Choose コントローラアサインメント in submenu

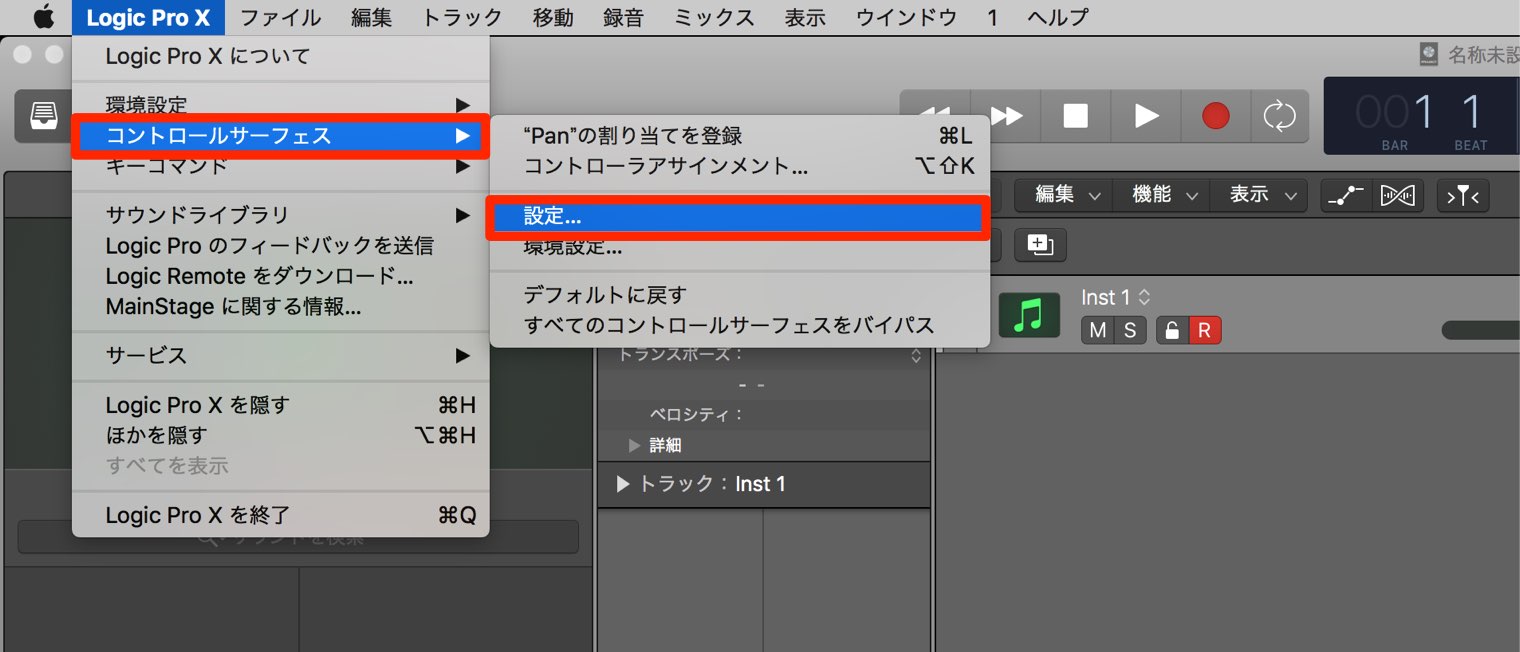point(740,166)
